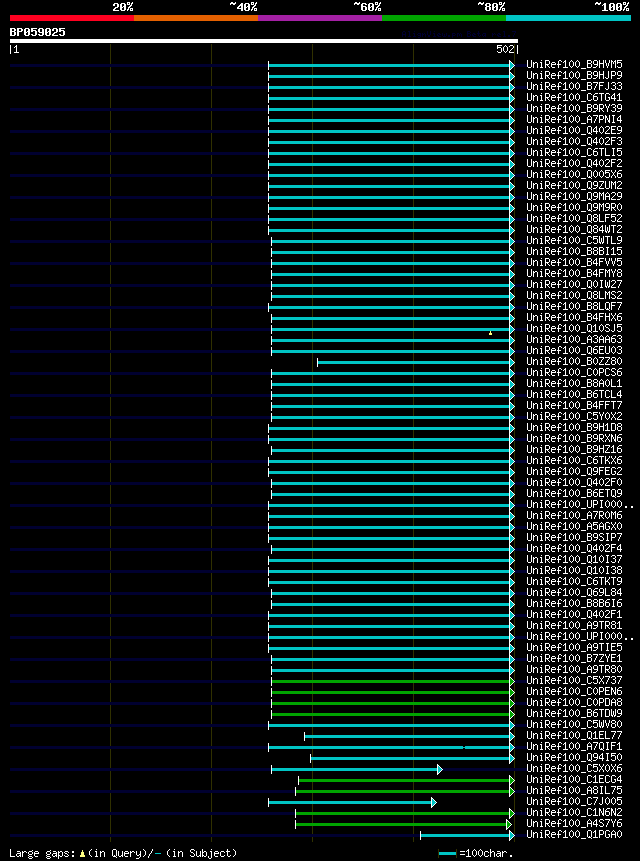Image resolution: width=640 pixels, height=861 pixels.
Task: Select the label UniRef100_Q005X6
Action: tap(574, 175)
